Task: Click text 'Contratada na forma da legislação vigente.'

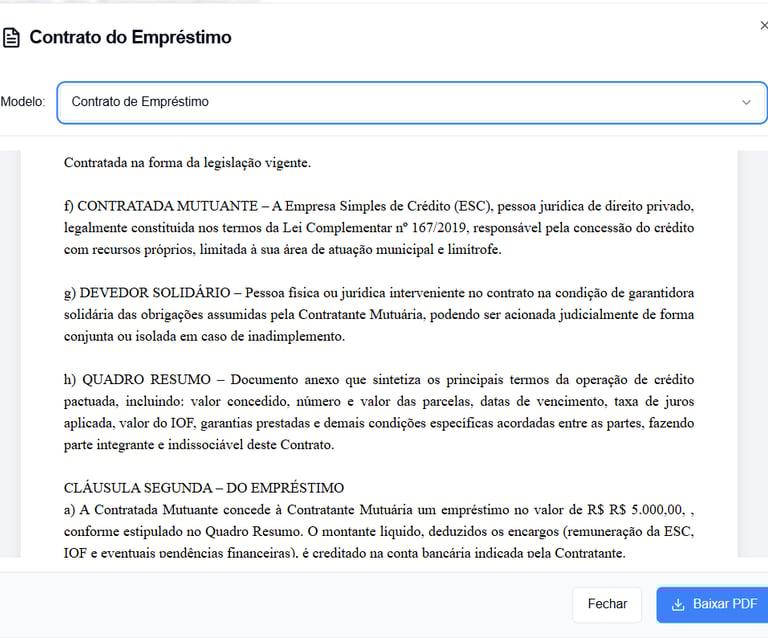Action: [187, 163]
